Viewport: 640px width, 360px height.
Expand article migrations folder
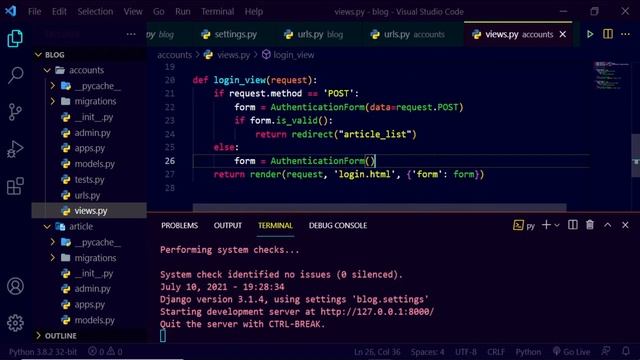point(53,258)
